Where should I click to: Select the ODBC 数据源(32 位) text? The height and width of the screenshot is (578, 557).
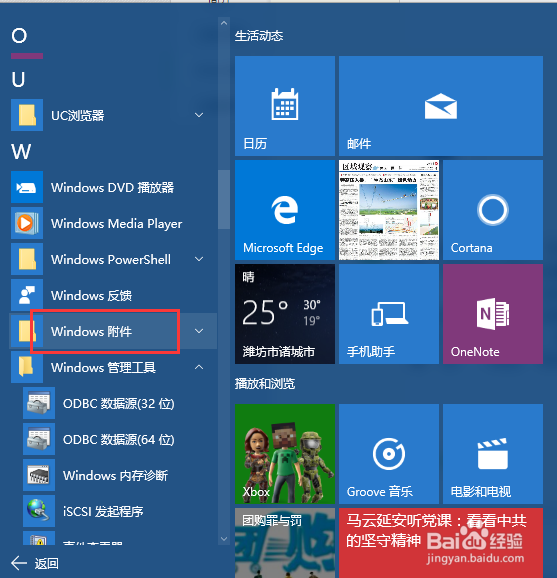tap(119, 404)
